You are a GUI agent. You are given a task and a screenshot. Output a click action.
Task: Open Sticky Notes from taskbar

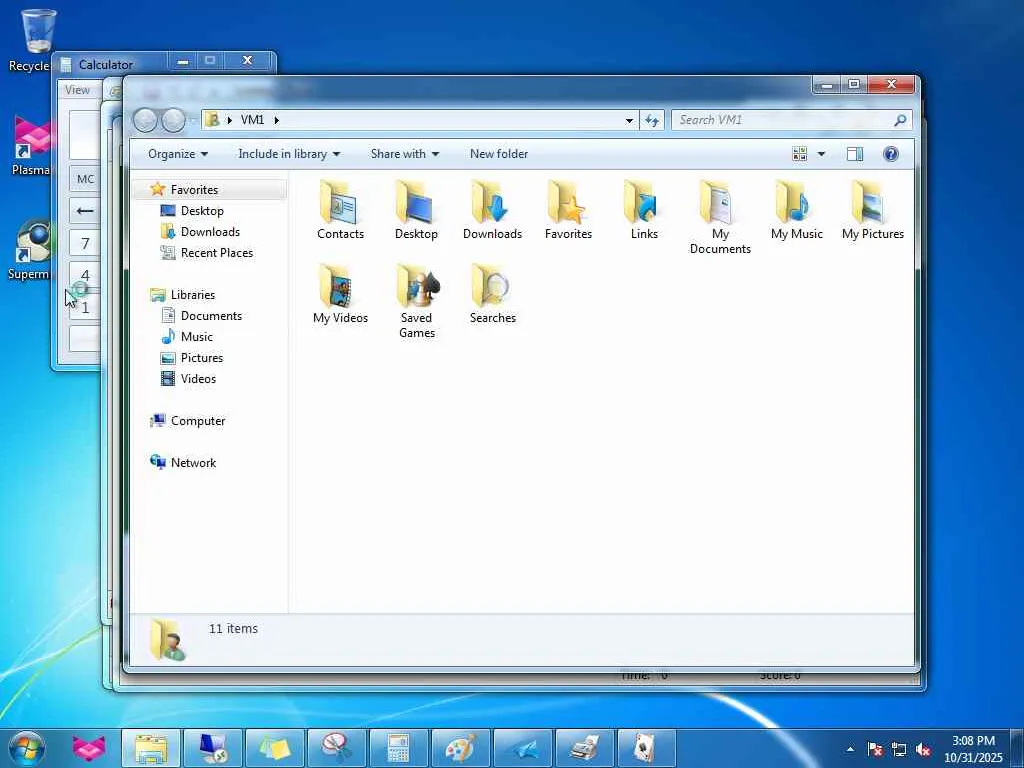coord(275,748)
